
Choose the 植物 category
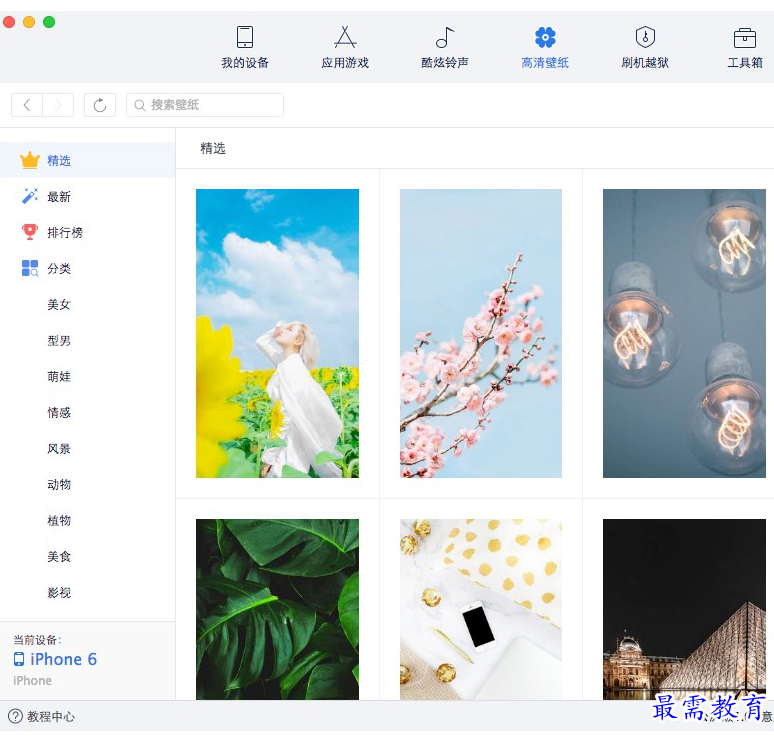click(59, 520)
